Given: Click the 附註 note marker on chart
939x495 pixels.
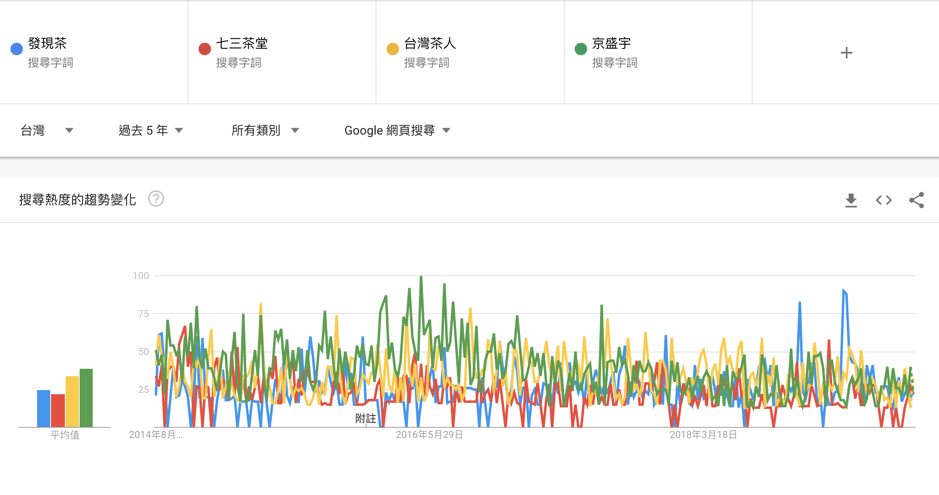Looking at the screenshot, I should [365, 418].
